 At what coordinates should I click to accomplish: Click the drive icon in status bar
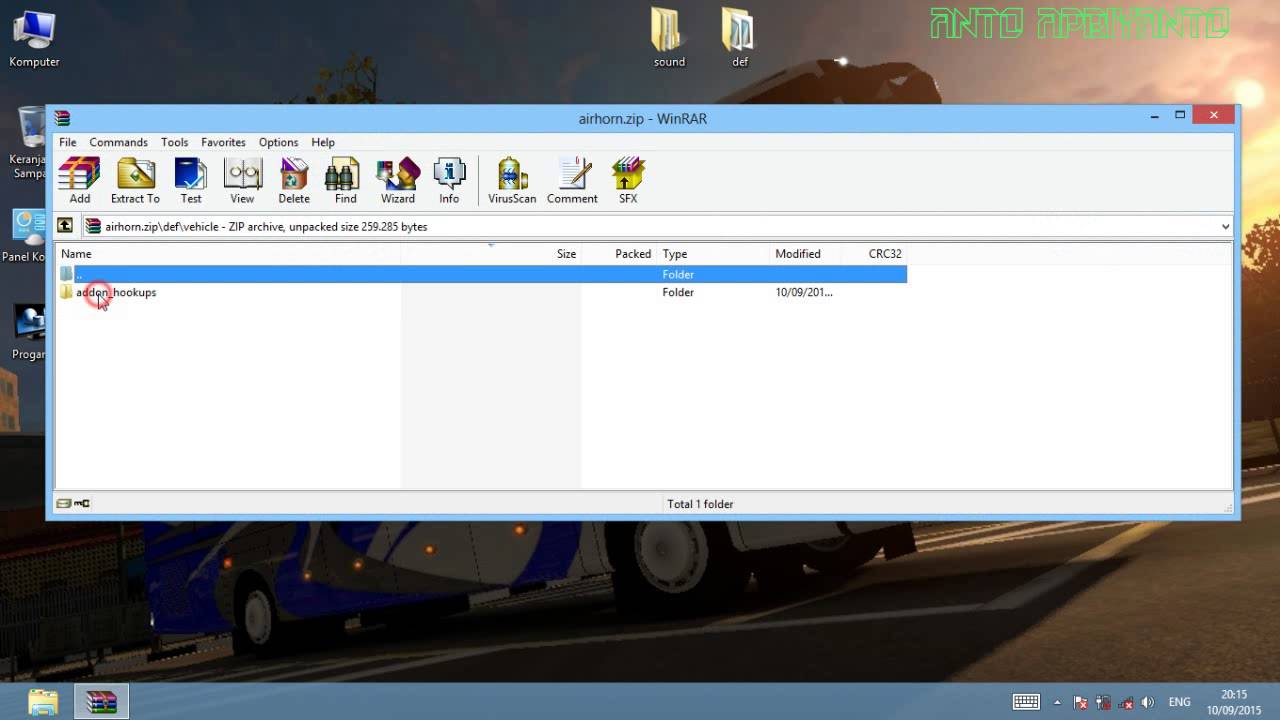64,504
